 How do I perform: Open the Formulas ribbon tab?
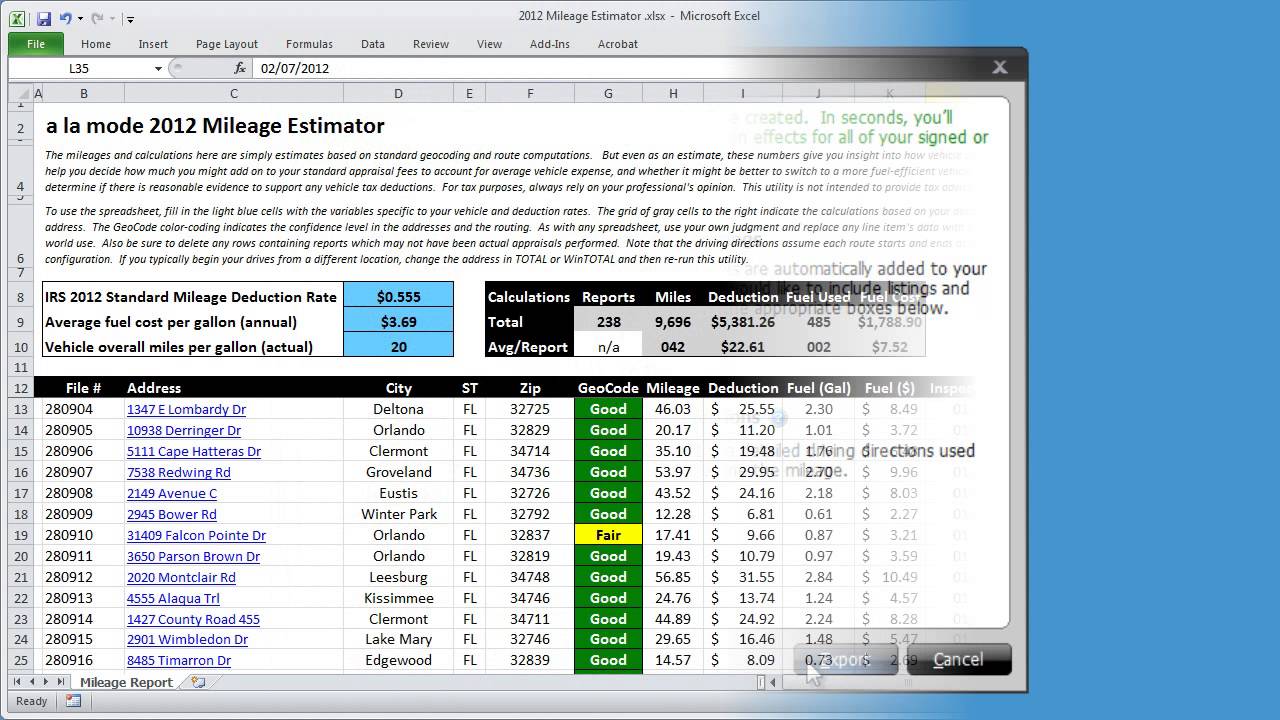(309, 44)
